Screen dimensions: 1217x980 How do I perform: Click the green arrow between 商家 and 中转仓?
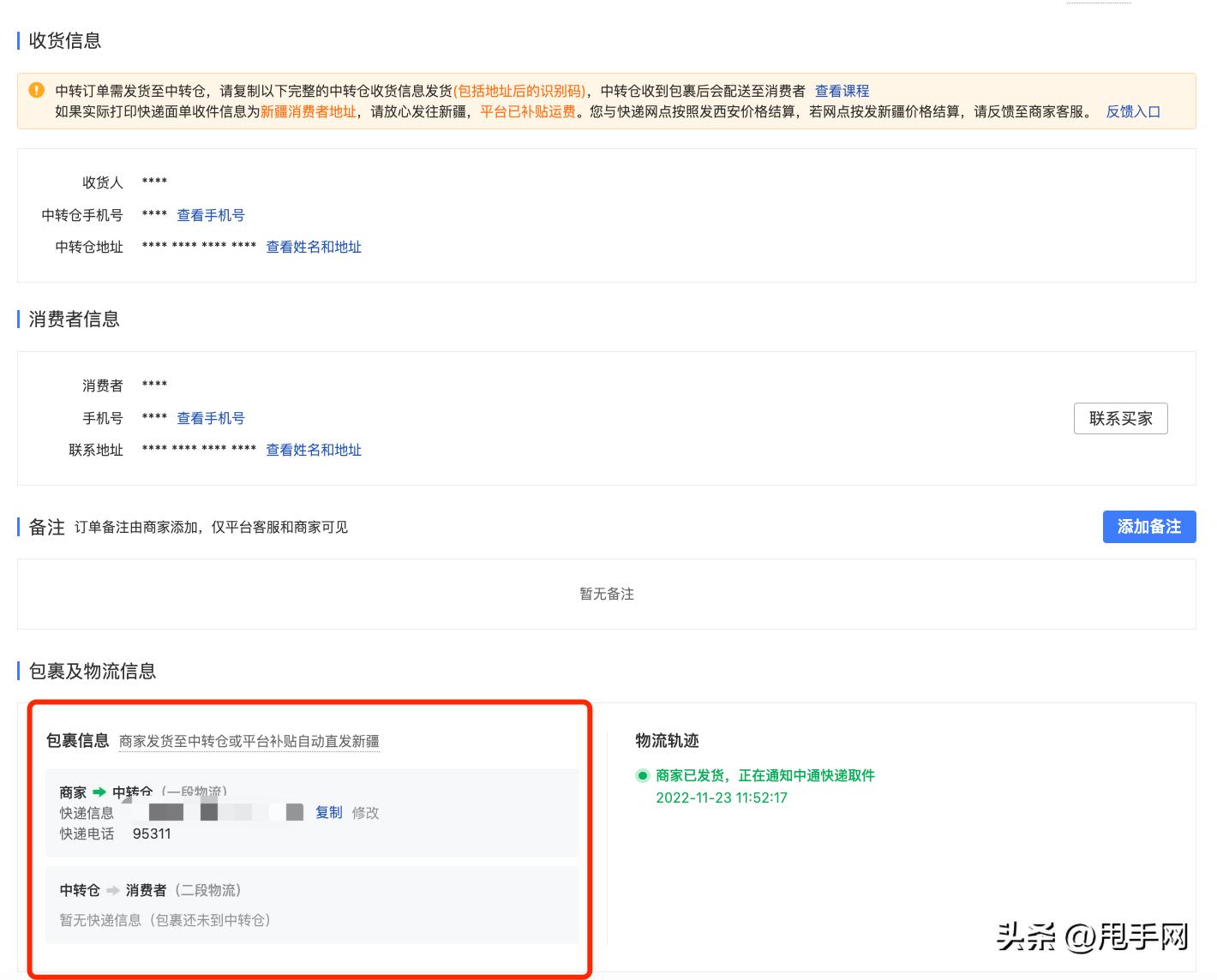pyautogui.click(x=100, y=792)
